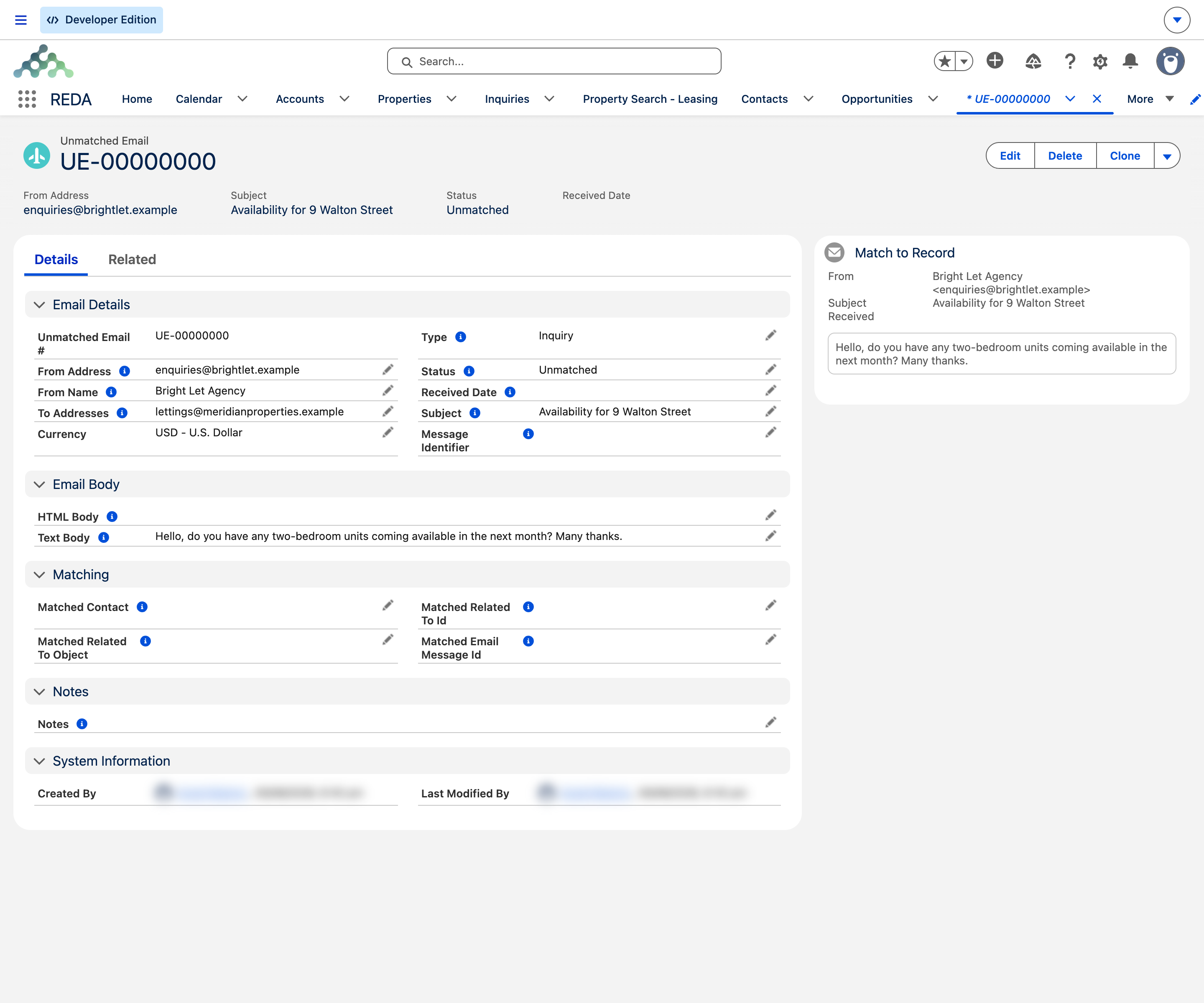The image size is (1204, 1003).
Task: Expand the Accounts nav dropdown
Action: 344,99
